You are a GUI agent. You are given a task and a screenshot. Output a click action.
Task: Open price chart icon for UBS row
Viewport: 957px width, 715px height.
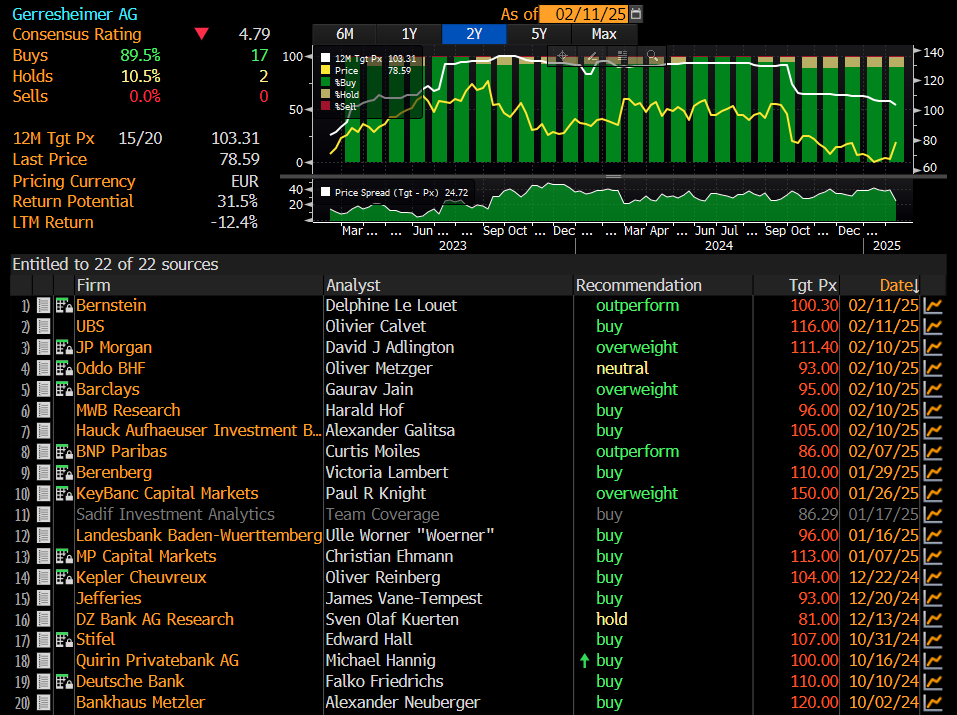click(x=933, y=327)
